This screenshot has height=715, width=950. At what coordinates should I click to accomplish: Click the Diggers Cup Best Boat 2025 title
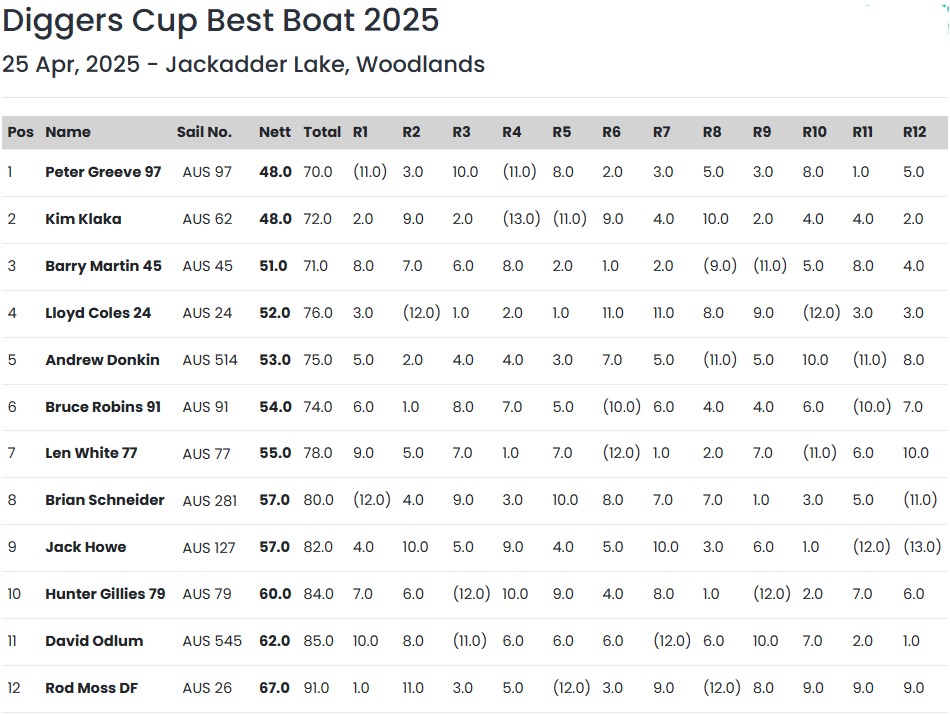(x=221, y=20)
